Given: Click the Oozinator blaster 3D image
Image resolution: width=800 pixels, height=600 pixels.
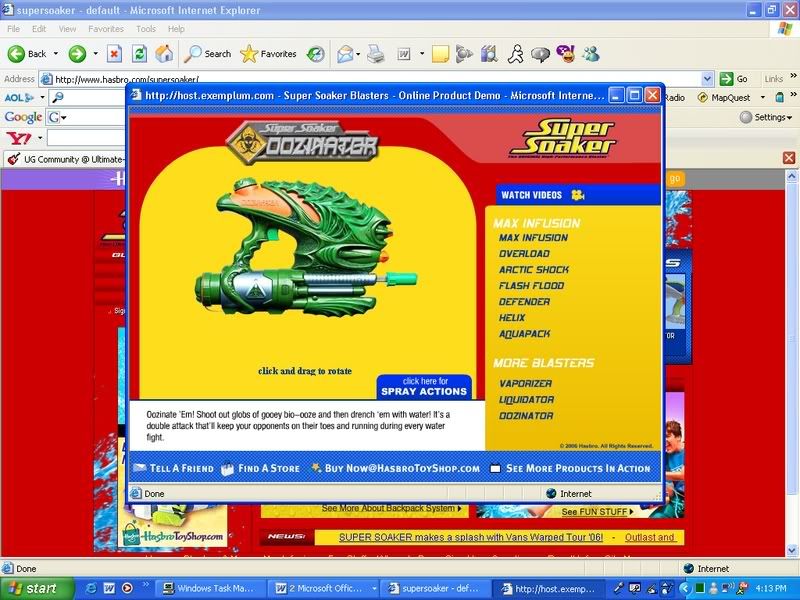Looking at the screenshot, I should click(306, 246).
